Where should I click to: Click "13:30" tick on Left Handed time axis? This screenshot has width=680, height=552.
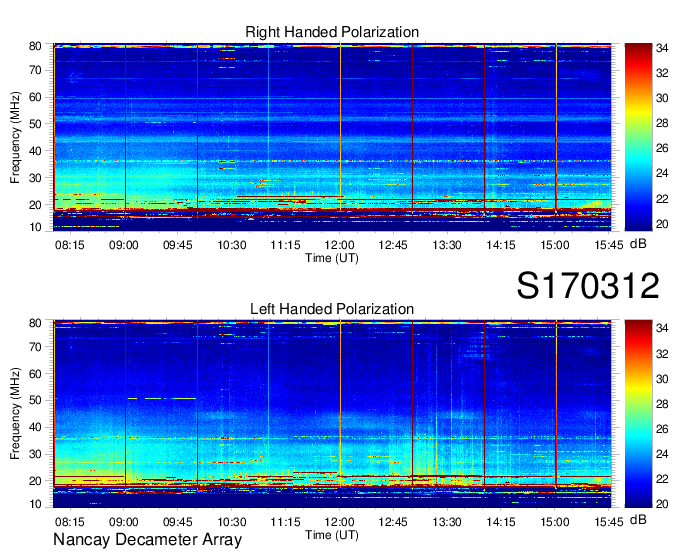(447, 522)
